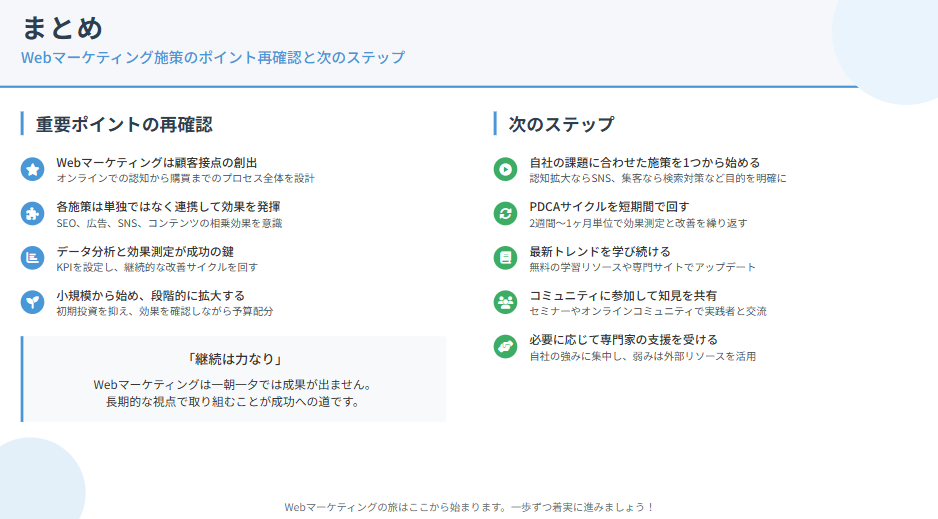Image resolution: width=938 pixels, height=519 pixels.
Task: Click the blue star icon
Action: click(33, 169)
